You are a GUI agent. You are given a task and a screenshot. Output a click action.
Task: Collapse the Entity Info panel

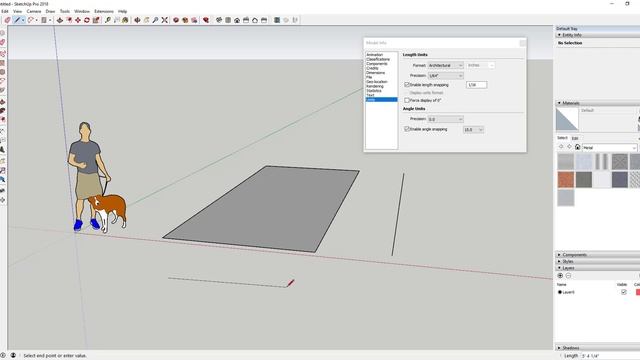(x=559, y=35)
